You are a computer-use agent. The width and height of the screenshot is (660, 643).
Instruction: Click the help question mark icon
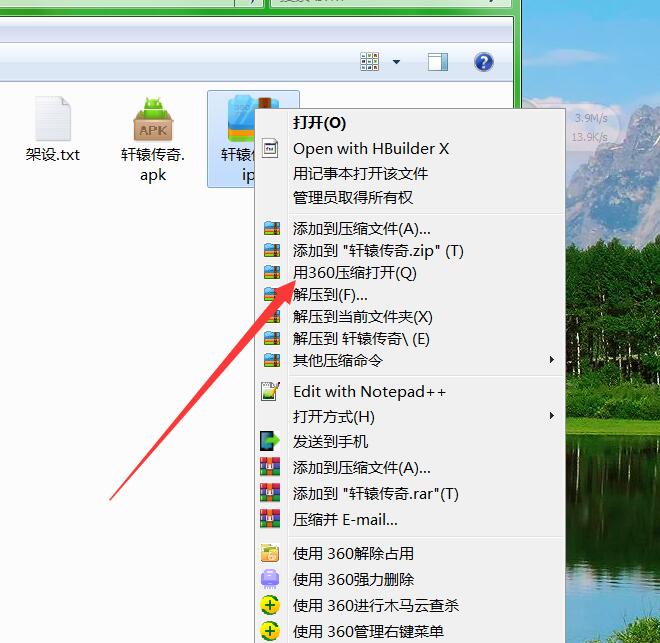pyautogui.click(x=484, y=62)
